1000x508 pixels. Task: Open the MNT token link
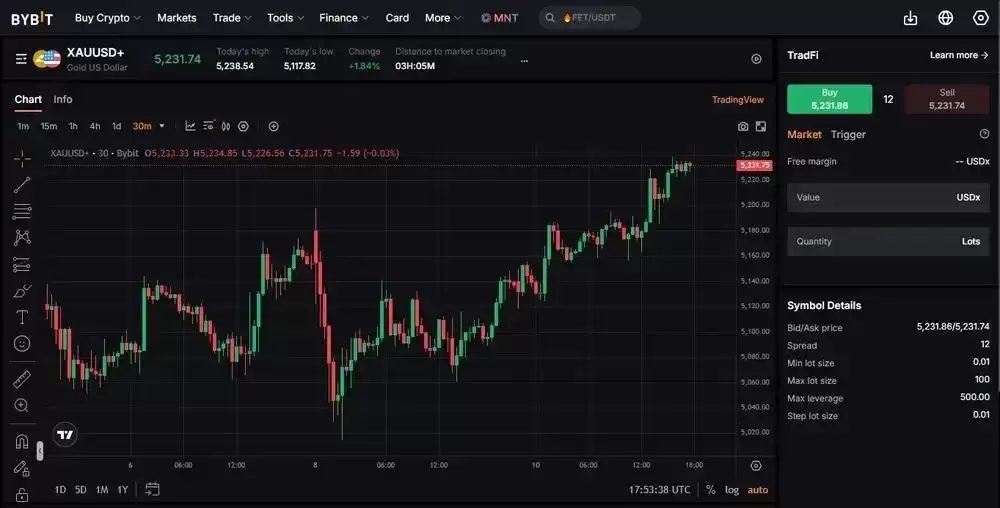tap(499, 18)
